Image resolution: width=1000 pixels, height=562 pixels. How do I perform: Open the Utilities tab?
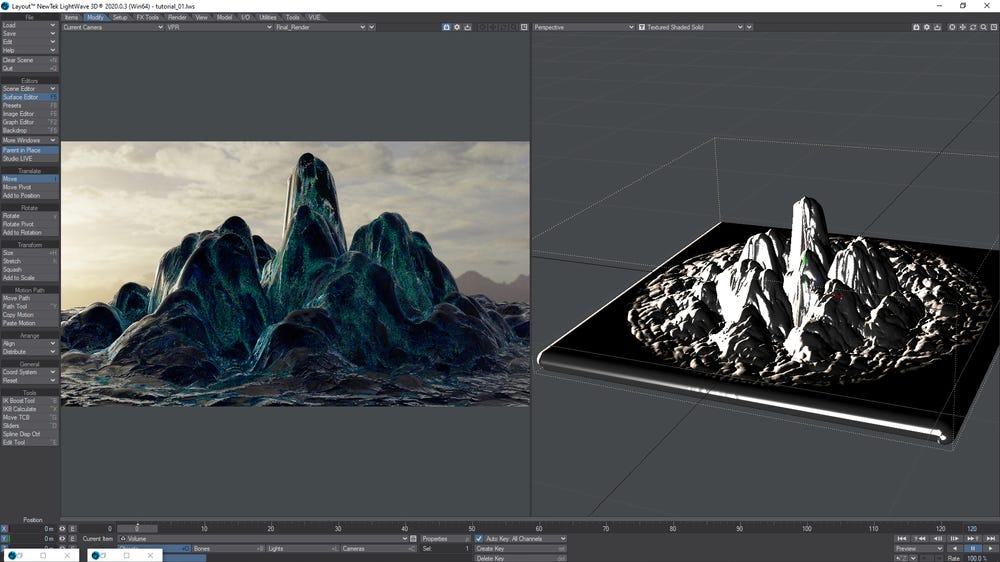click(268, 17)
